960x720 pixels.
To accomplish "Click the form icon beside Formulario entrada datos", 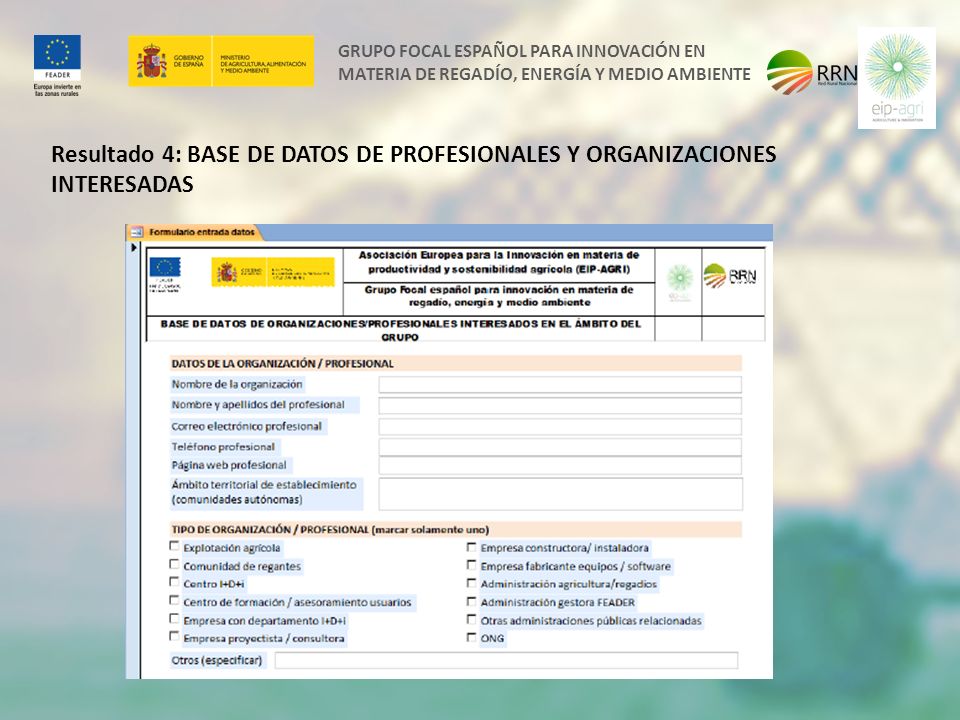I will (x=137, y=232).
